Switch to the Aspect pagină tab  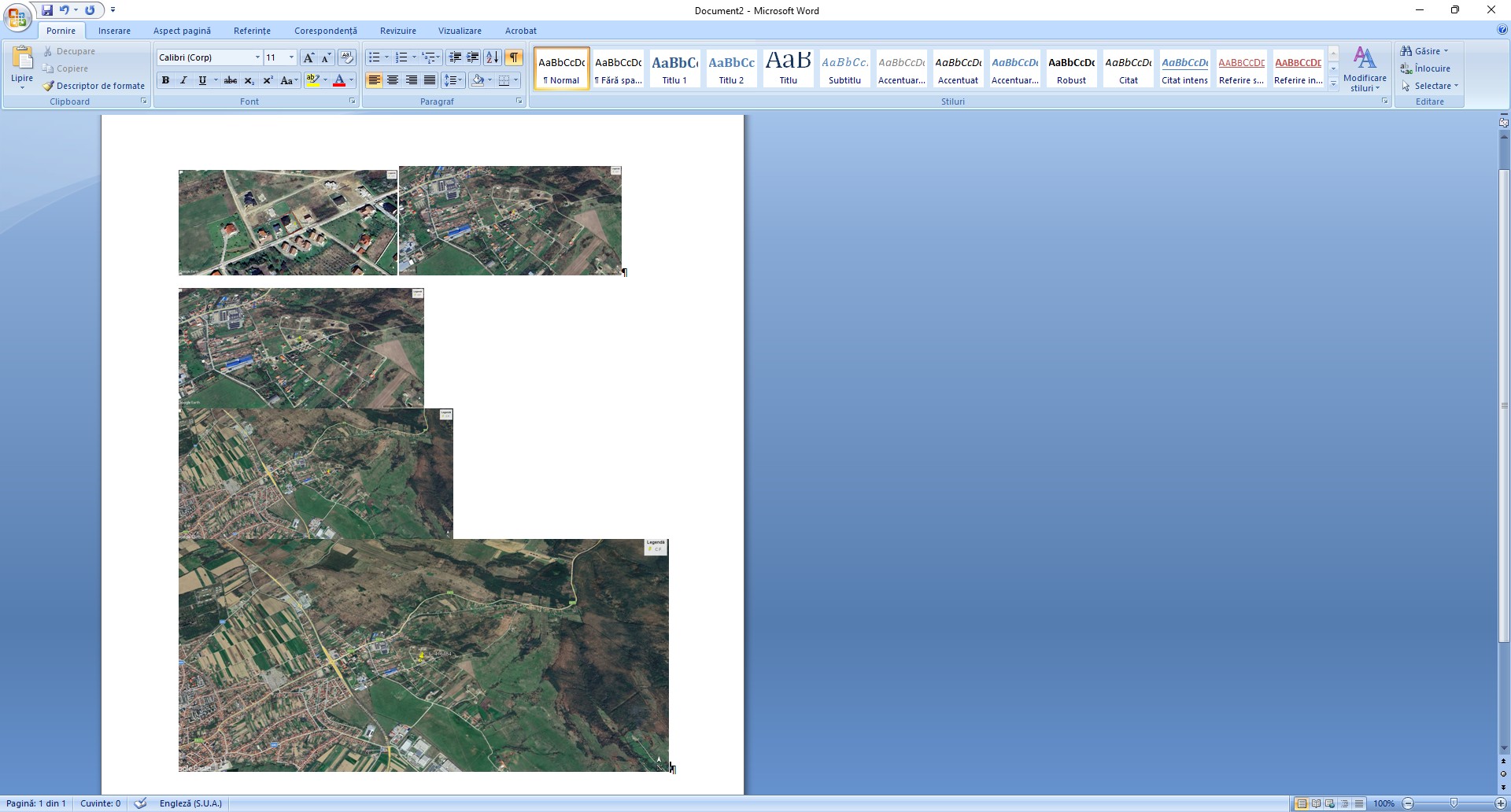pos(182,31)
